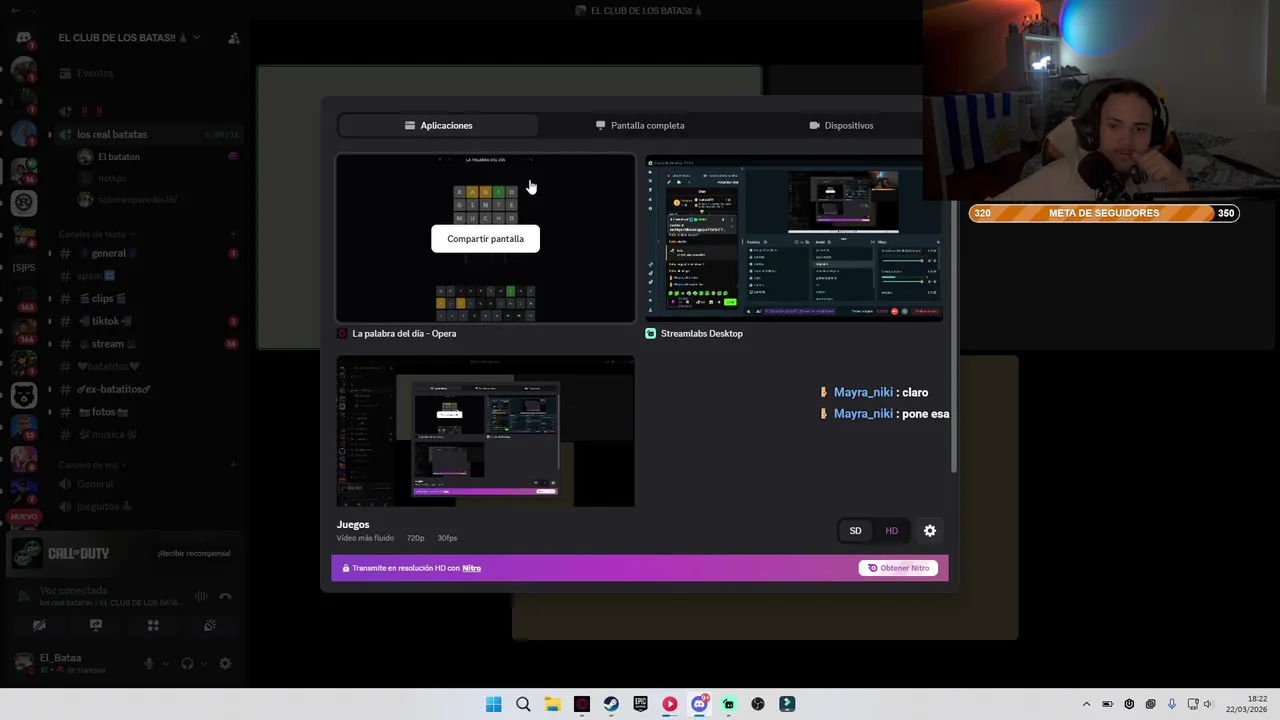Click the invite members icon by server name
Viewport: 1280px width, 720px height.
pos(233,38)
